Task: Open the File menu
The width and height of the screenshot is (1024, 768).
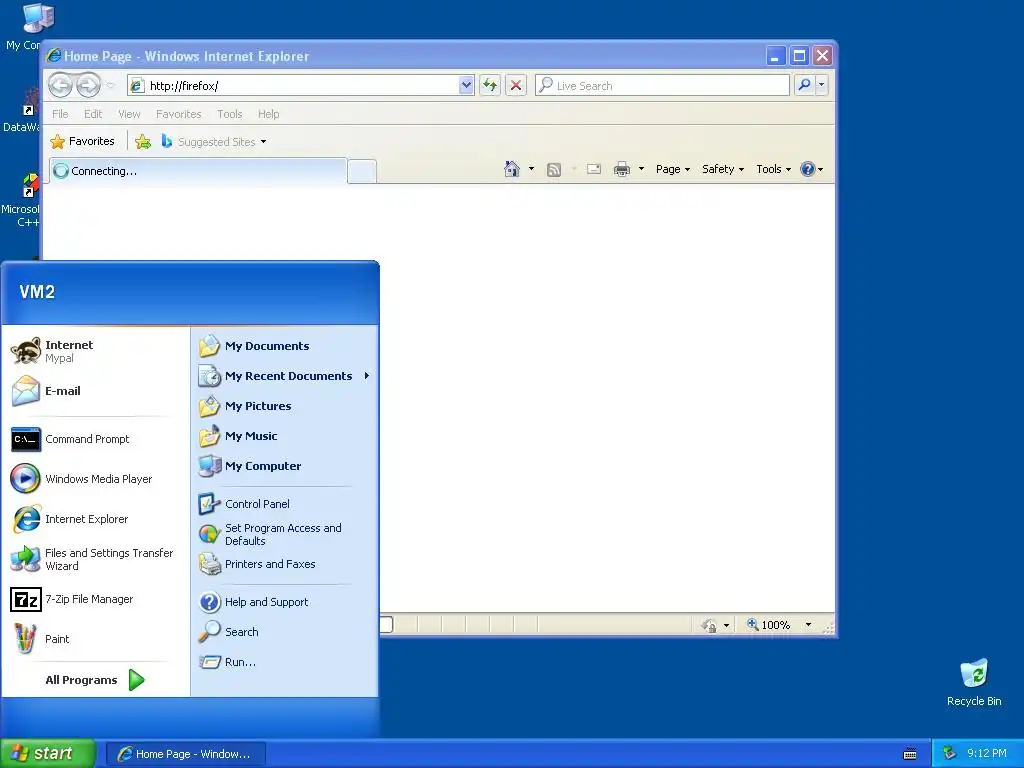Action: point(60,114)
